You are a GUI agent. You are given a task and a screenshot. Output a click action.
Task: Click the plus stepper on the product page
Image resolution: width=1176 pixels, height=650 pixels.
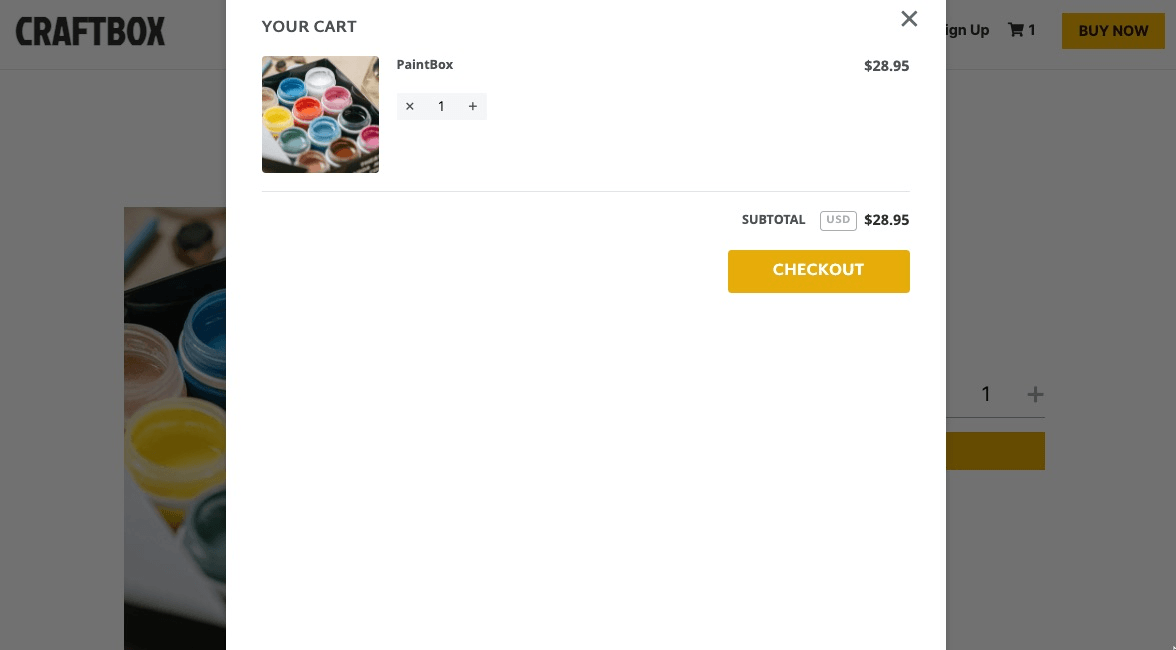(x=1035, y=394)
